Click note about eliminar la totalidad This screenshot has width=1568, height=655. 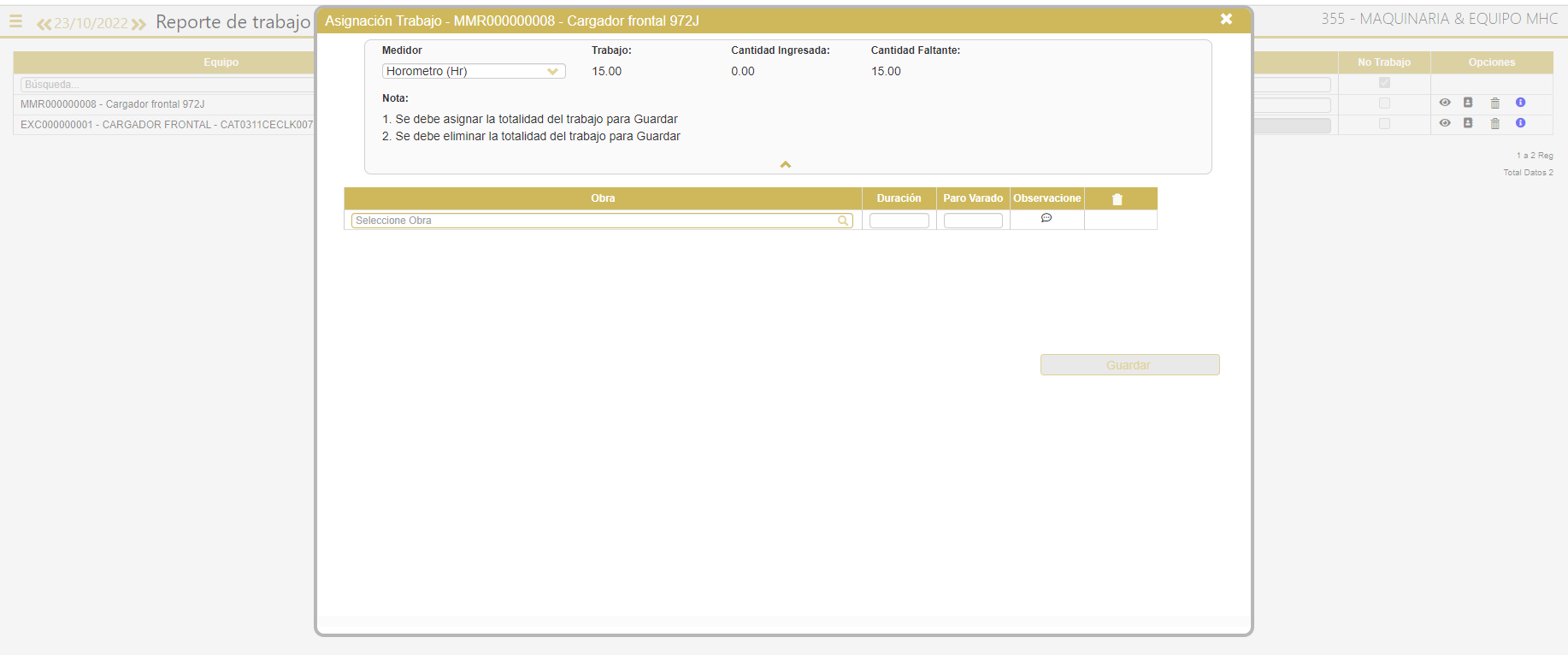pos(531,136)
